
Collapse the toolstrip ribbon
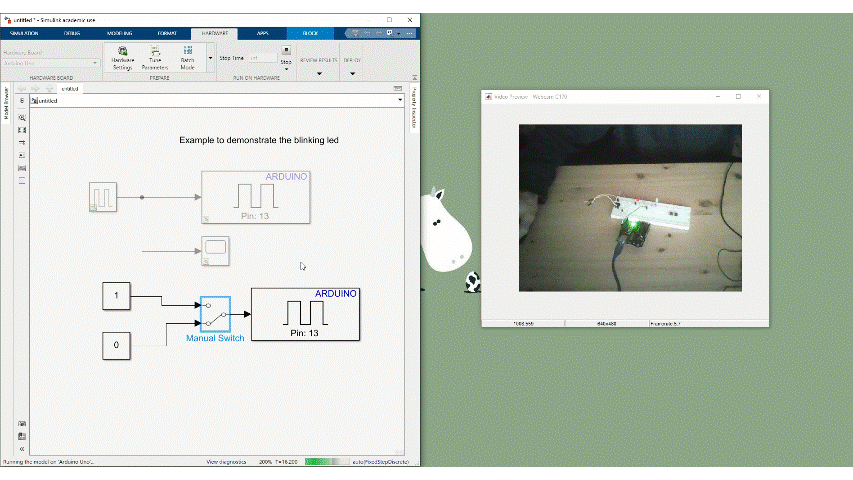(x=415, y=77)
